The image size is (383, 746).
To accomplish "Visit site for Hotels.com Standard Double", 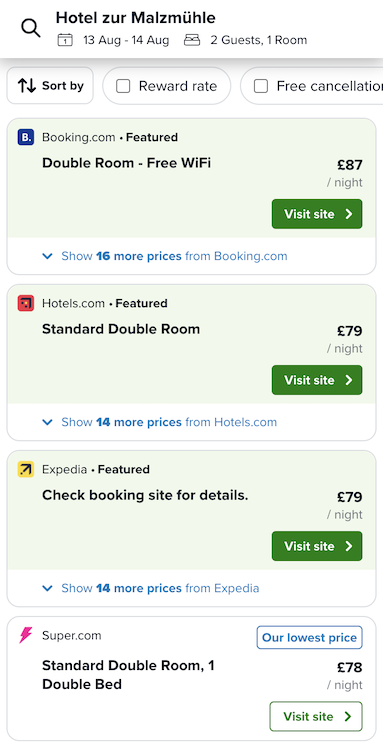I will pos(317,380).
